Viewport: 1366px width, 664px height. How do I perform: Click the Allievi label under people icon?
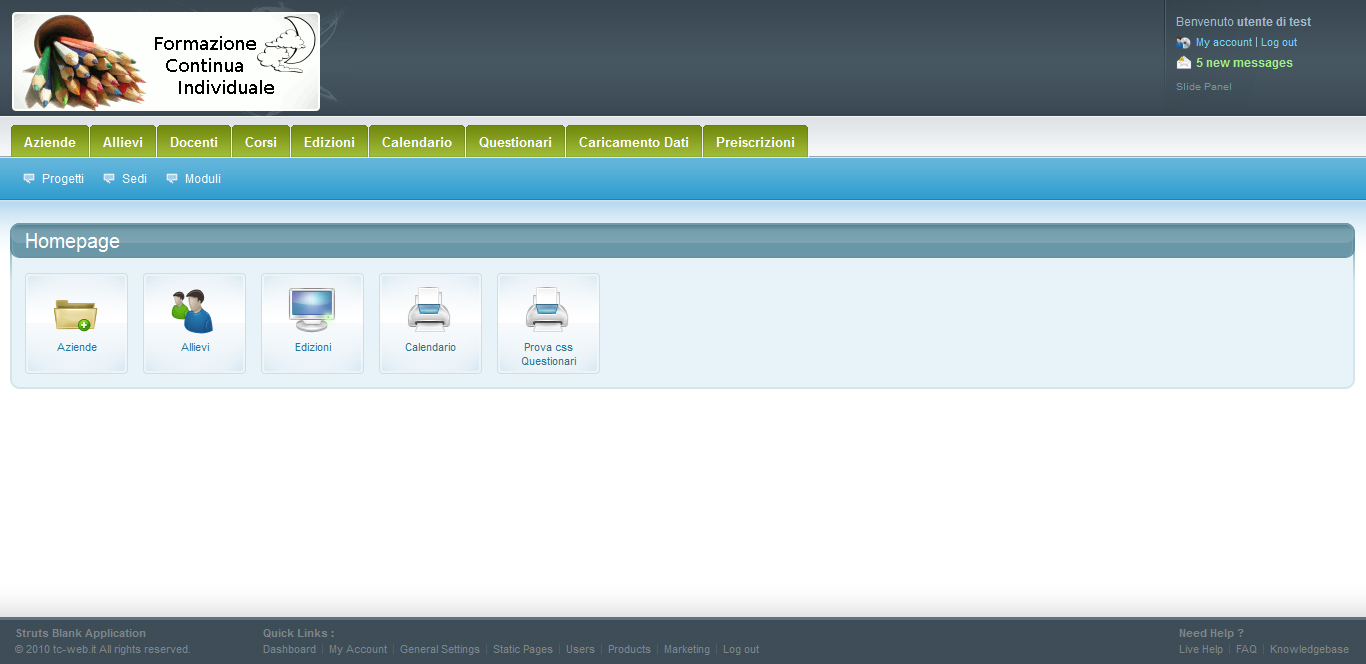point(195,347)
